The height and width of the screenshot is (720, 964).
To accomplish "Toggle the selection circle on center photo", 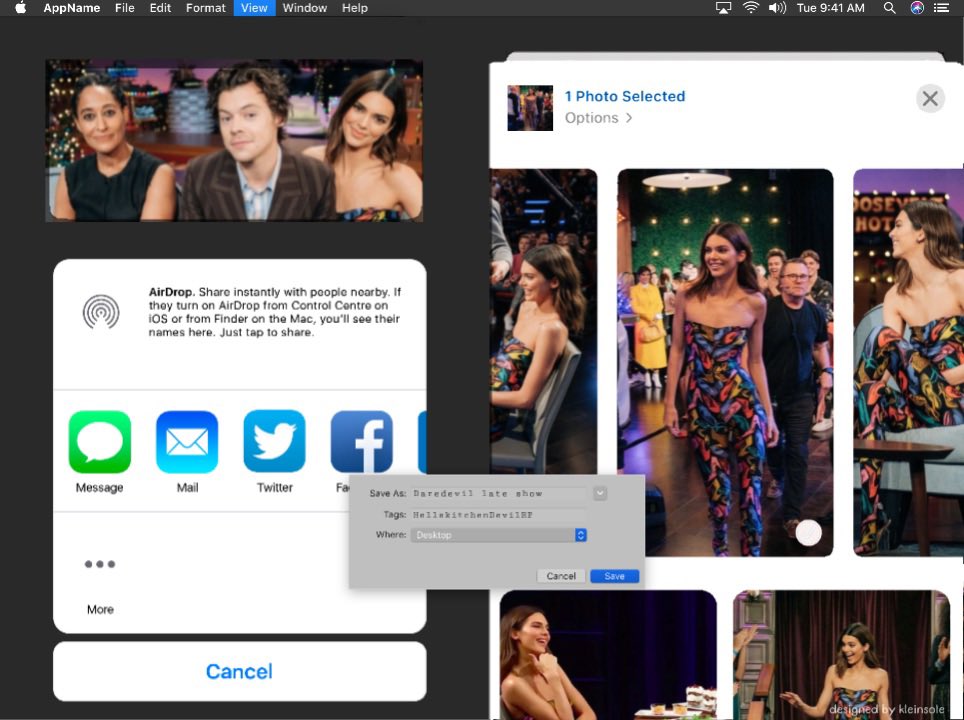I will pyautogui.click(x=808, y=532).
